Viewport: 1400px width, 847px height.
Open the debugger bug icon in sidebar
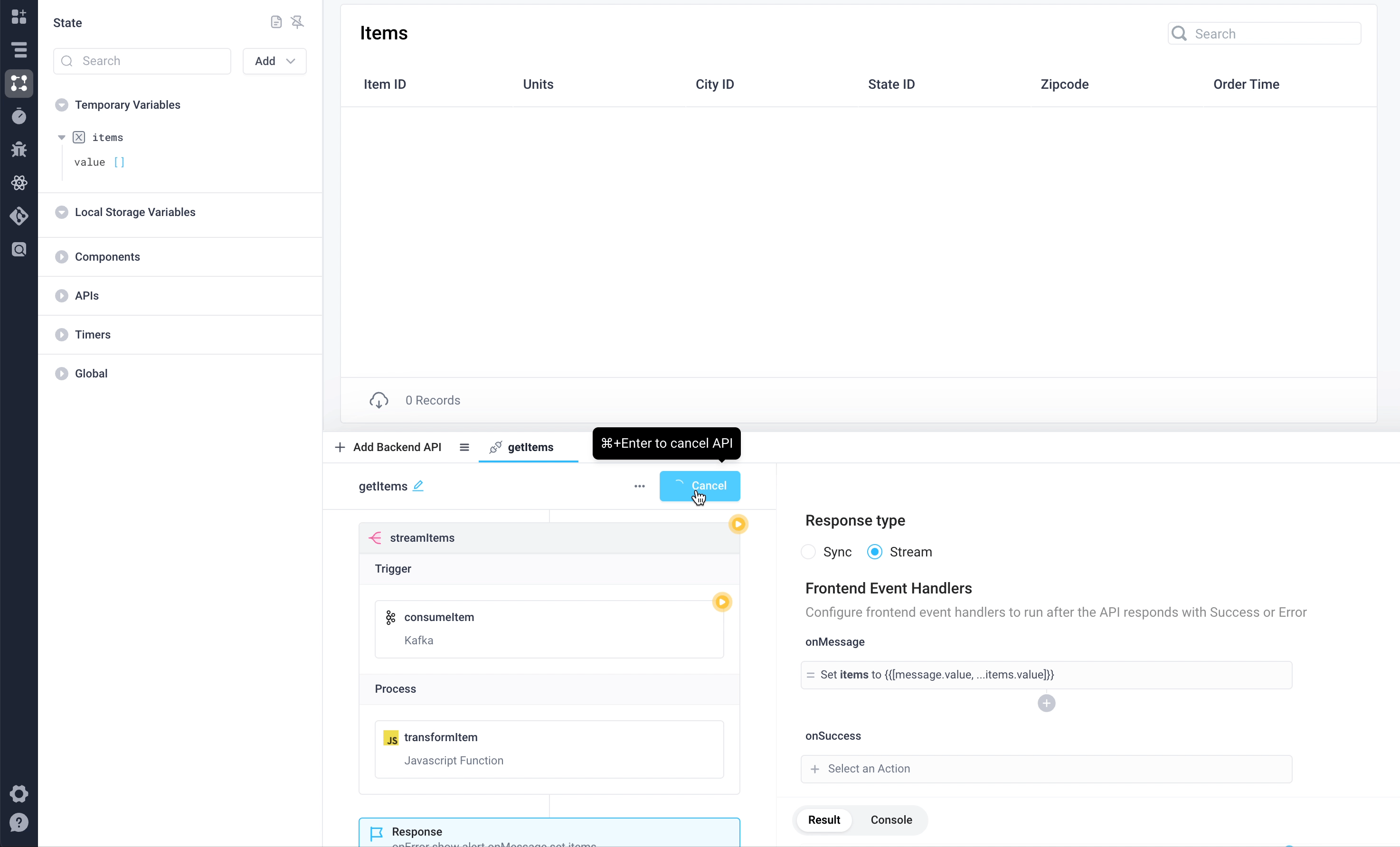tap(19, 150)
